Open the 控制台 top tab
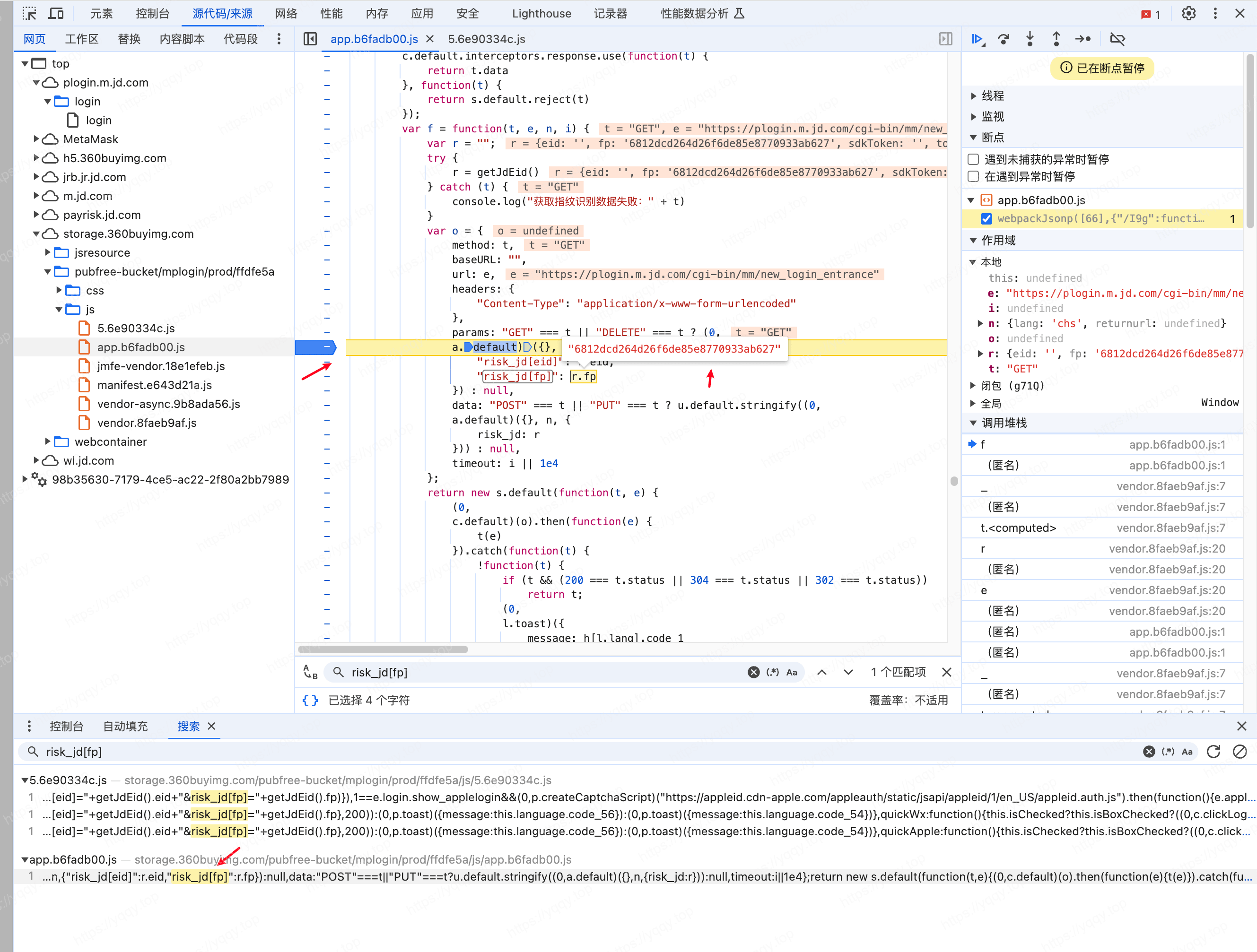1257x952 pixels. [x=152, y=13]
